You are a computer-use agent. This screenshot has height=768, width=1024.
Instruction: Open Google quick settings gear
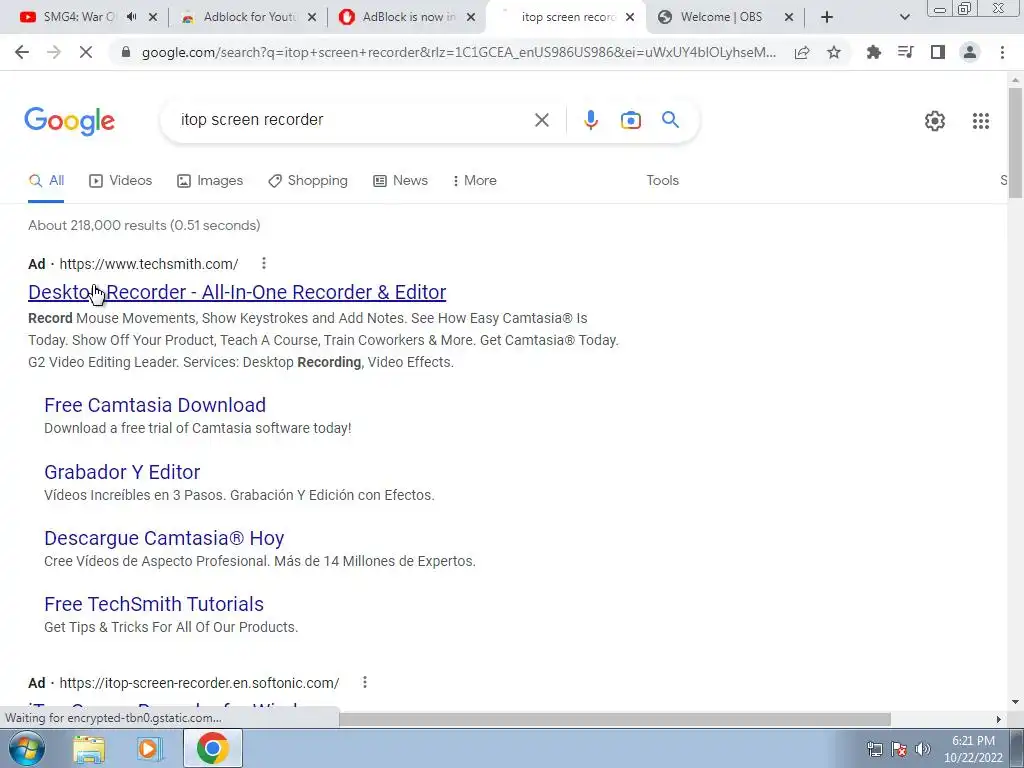(935, 121)
